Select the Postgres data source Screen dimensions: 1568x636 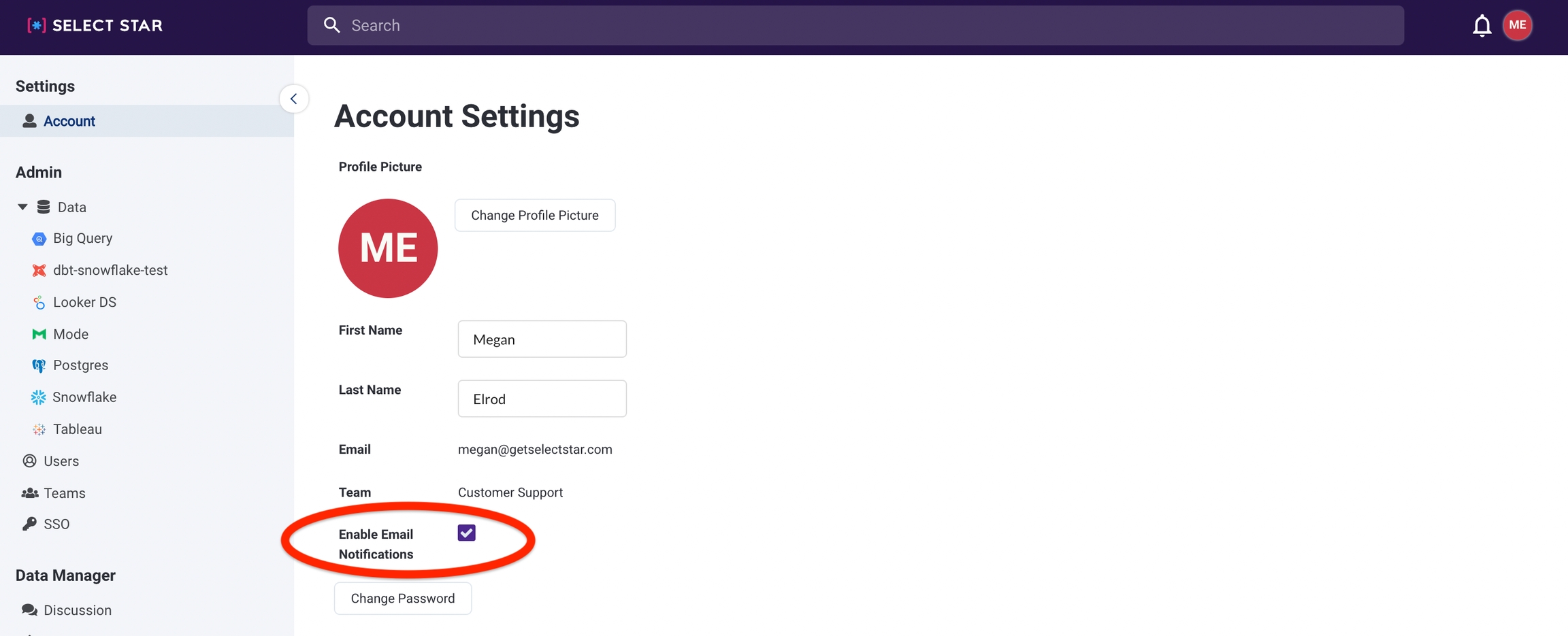click(80, 365)
